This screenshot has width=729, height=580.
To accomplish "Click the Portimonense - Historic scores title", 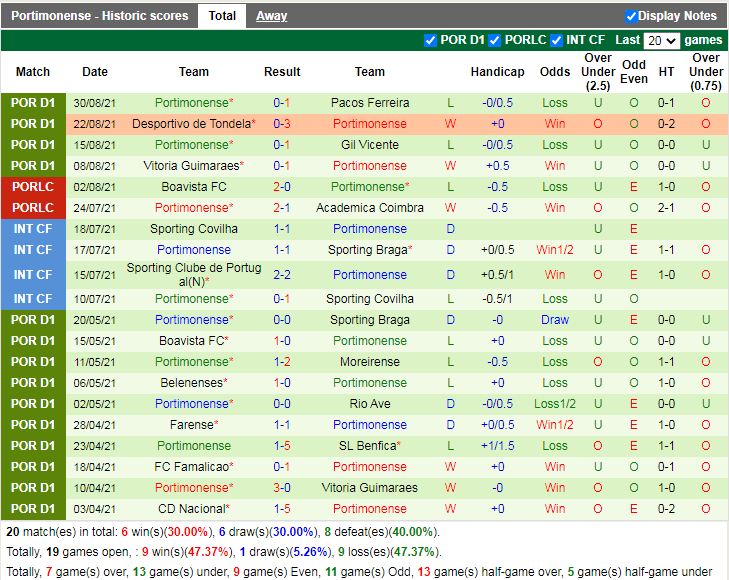I will 99,16.
